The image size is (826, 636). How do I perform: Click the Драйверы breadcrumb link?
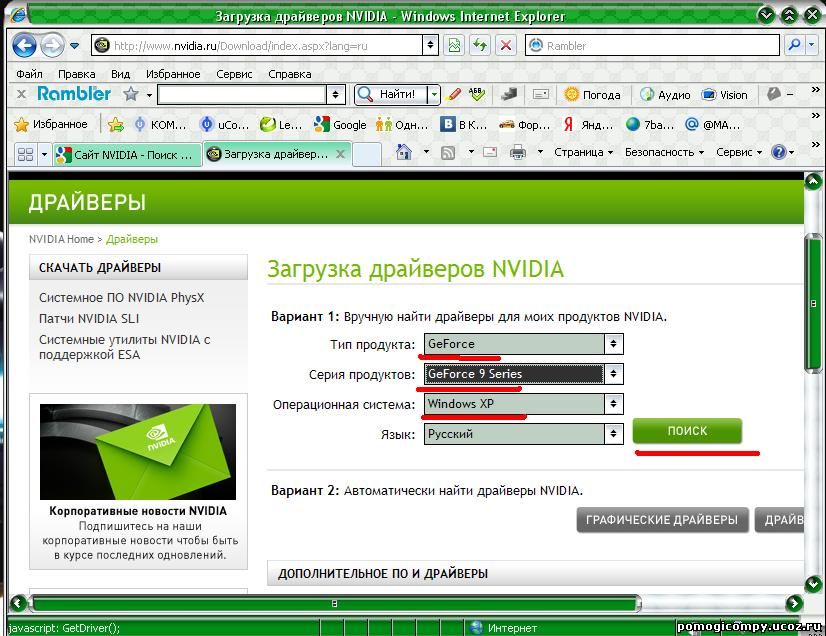(132, 239)
